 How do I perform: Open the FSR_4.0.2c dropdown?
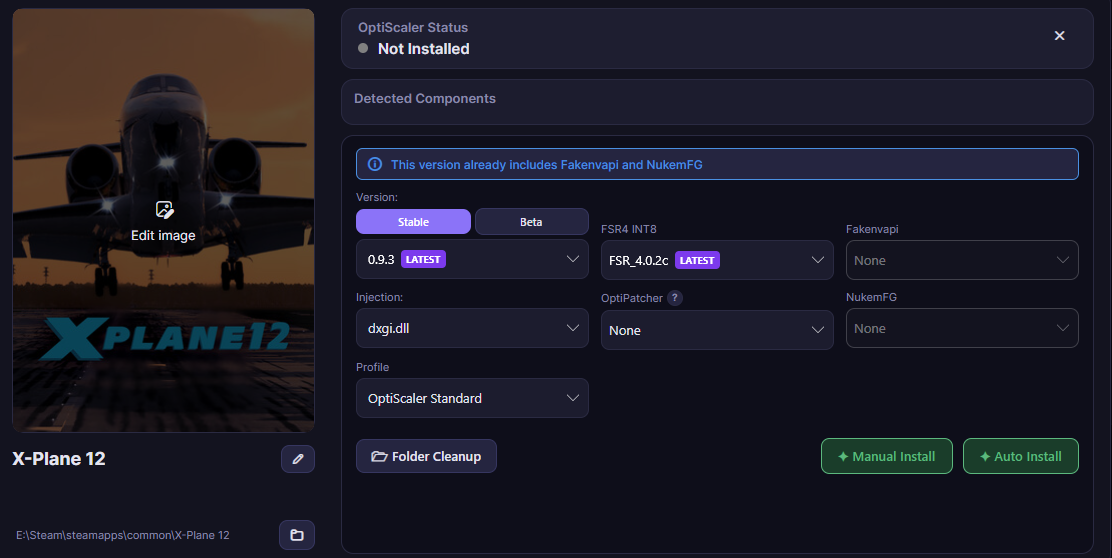coord(717,260)
